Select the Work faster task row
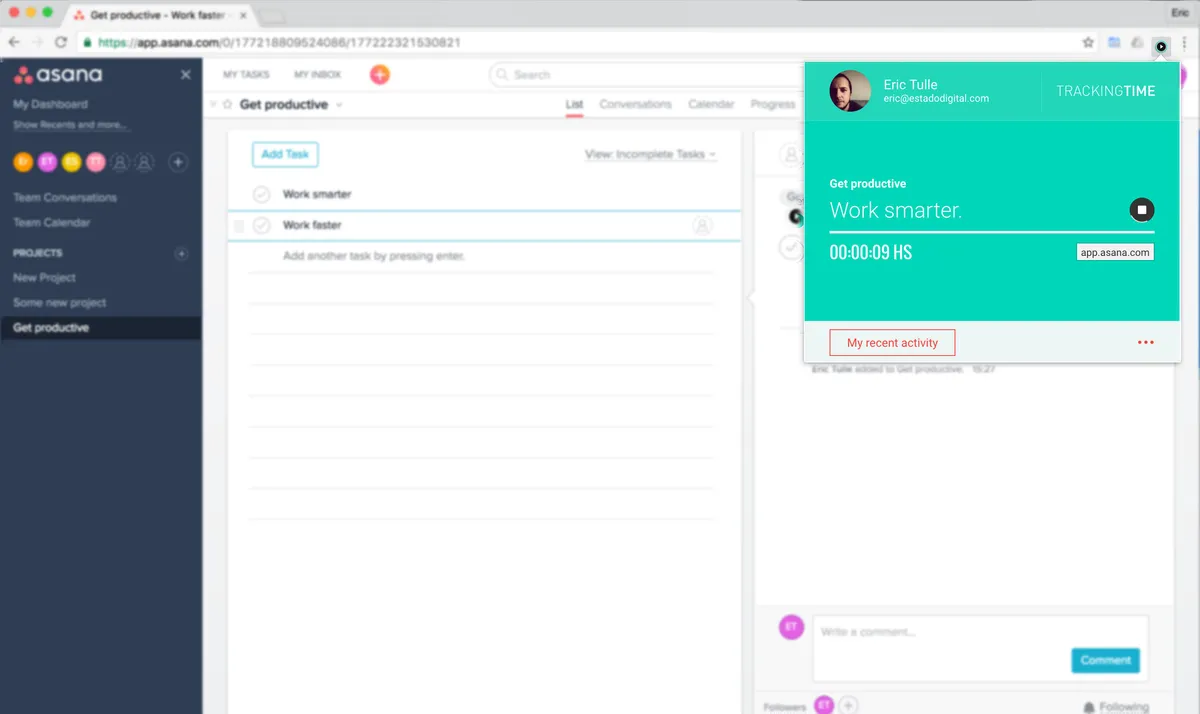 (x=485, y=226)
